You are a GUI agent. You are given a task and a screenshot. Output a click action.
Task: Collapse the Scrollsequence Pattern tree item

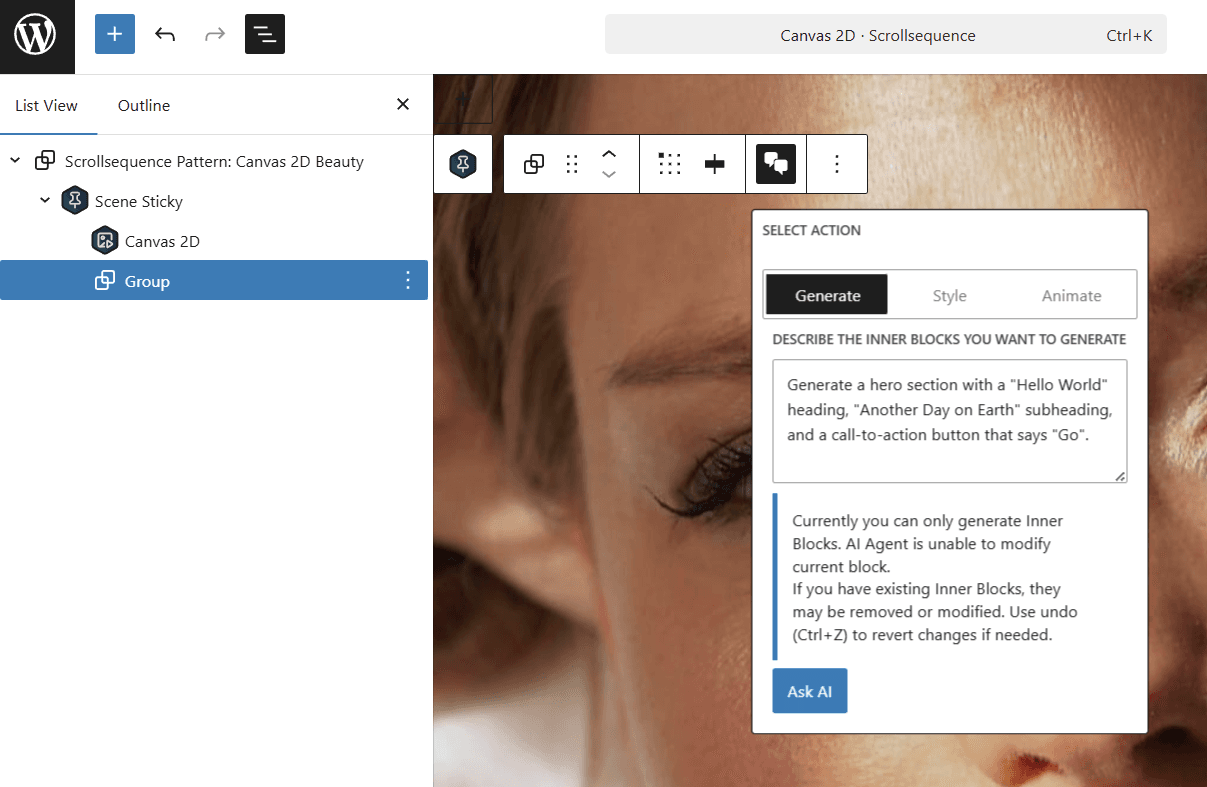[x=15, y=161]
